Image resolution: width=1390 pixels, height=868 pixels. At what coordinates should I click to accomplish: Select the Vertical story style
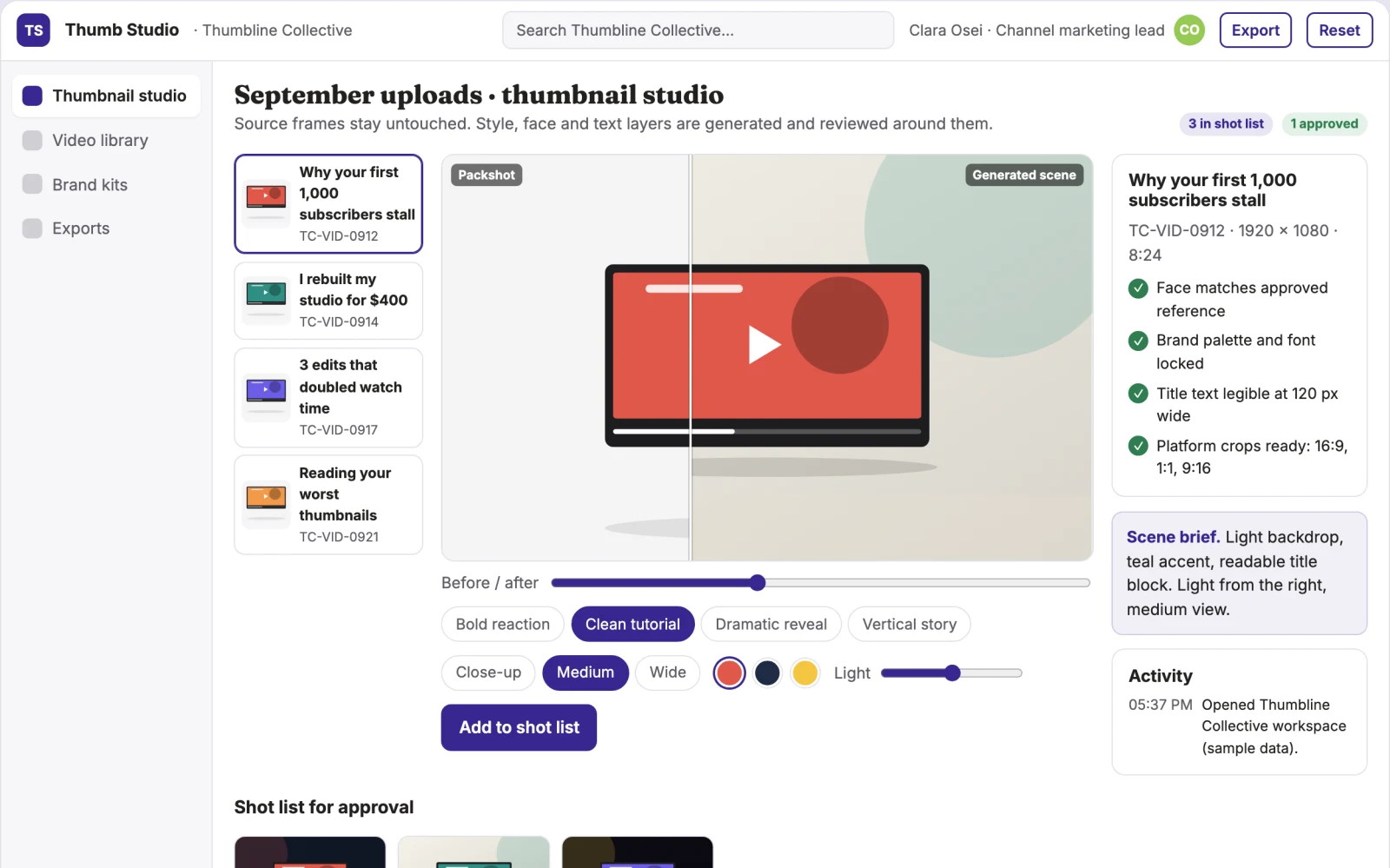(x=910, y=624)
